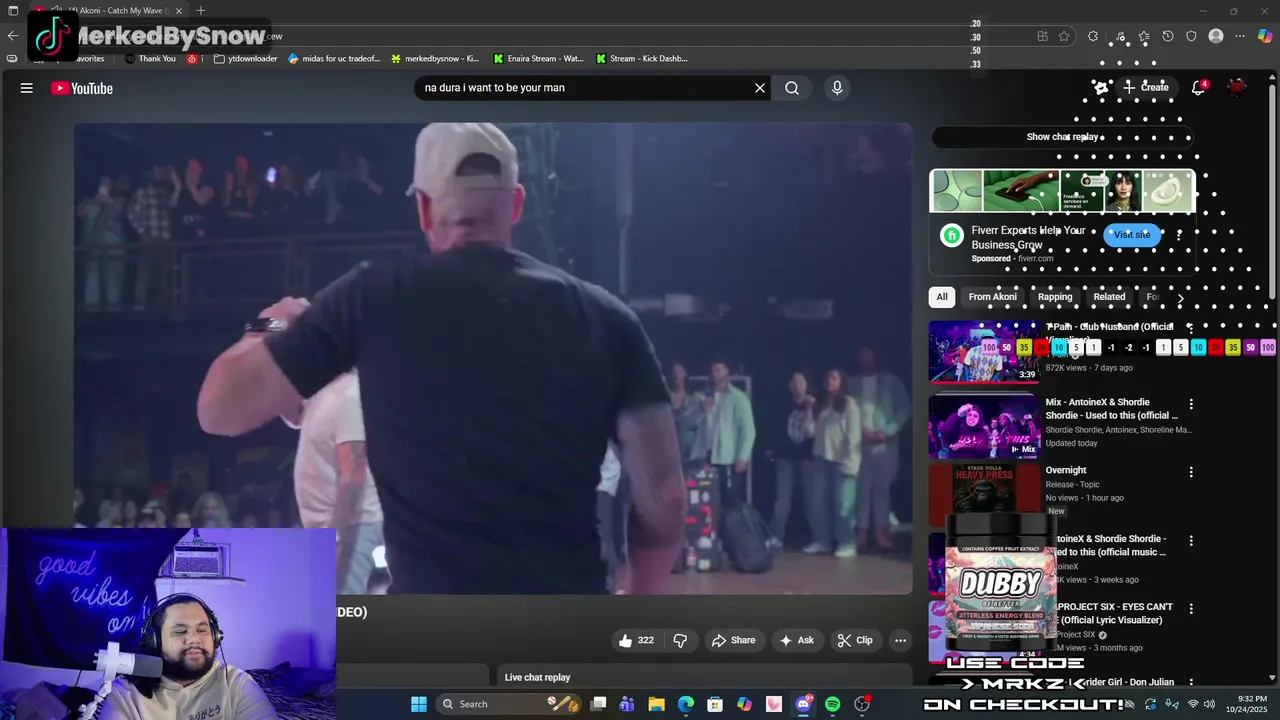The width and height of the screenshot is (1280, 720).
Task: Create a Clip from the video
Action: click(855, 640)
